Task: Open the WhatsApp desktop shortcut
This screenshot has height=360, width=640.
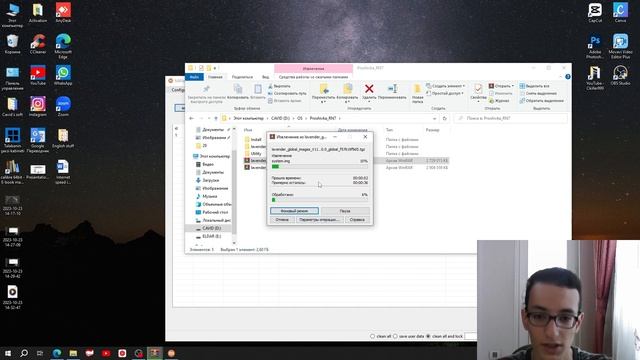Action: pyautogui.click(x=63, y=76)
